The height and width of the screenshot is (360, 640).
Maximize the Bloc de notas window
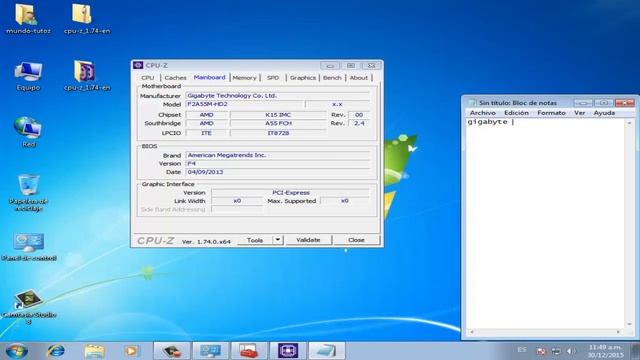tap(603, 103)
